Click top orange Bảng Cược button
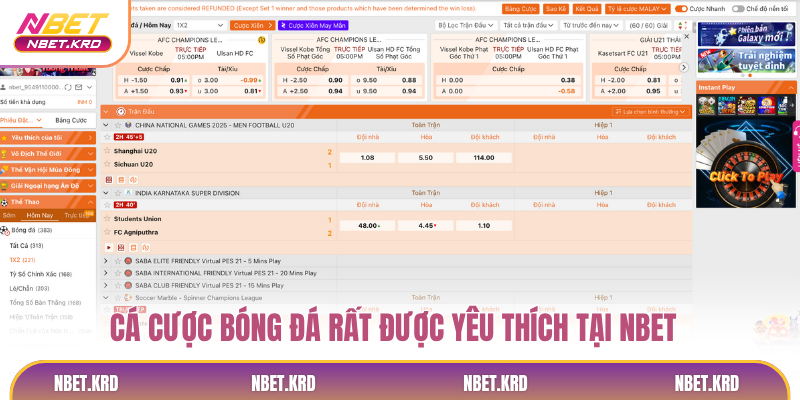The image size is (800, 400). 520,9
